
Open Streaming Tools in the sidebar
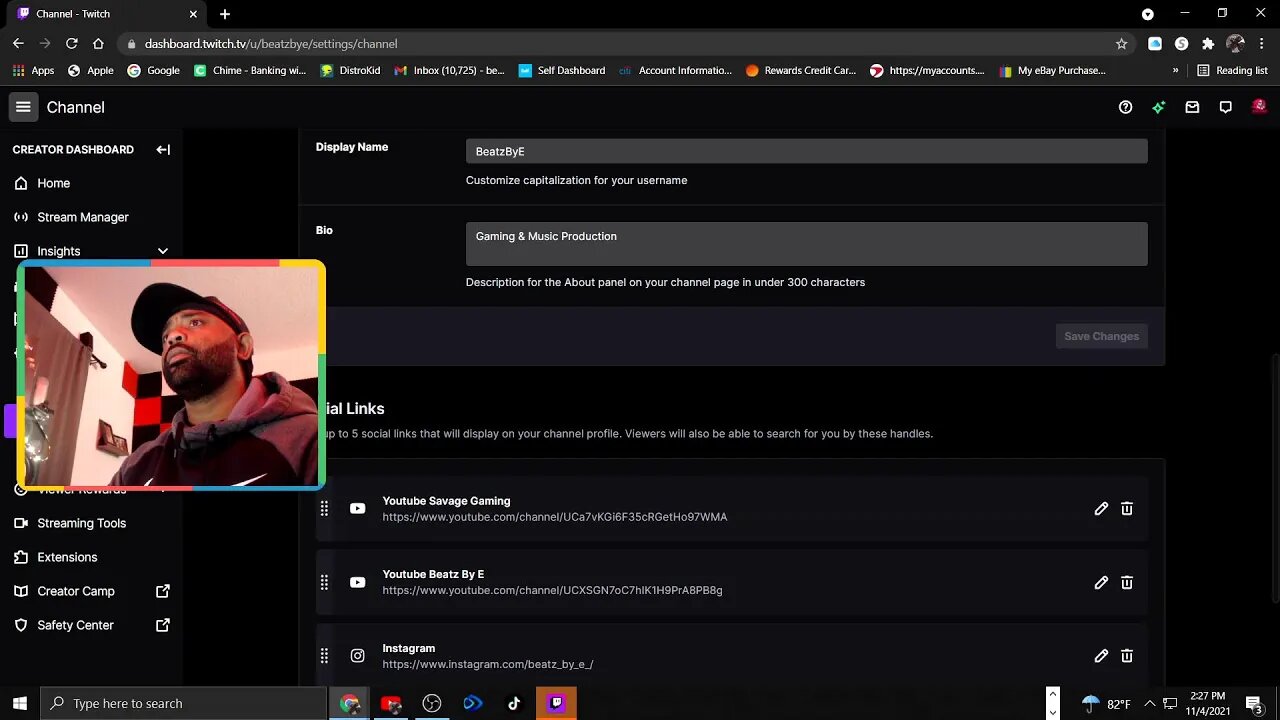pos(82,523)
